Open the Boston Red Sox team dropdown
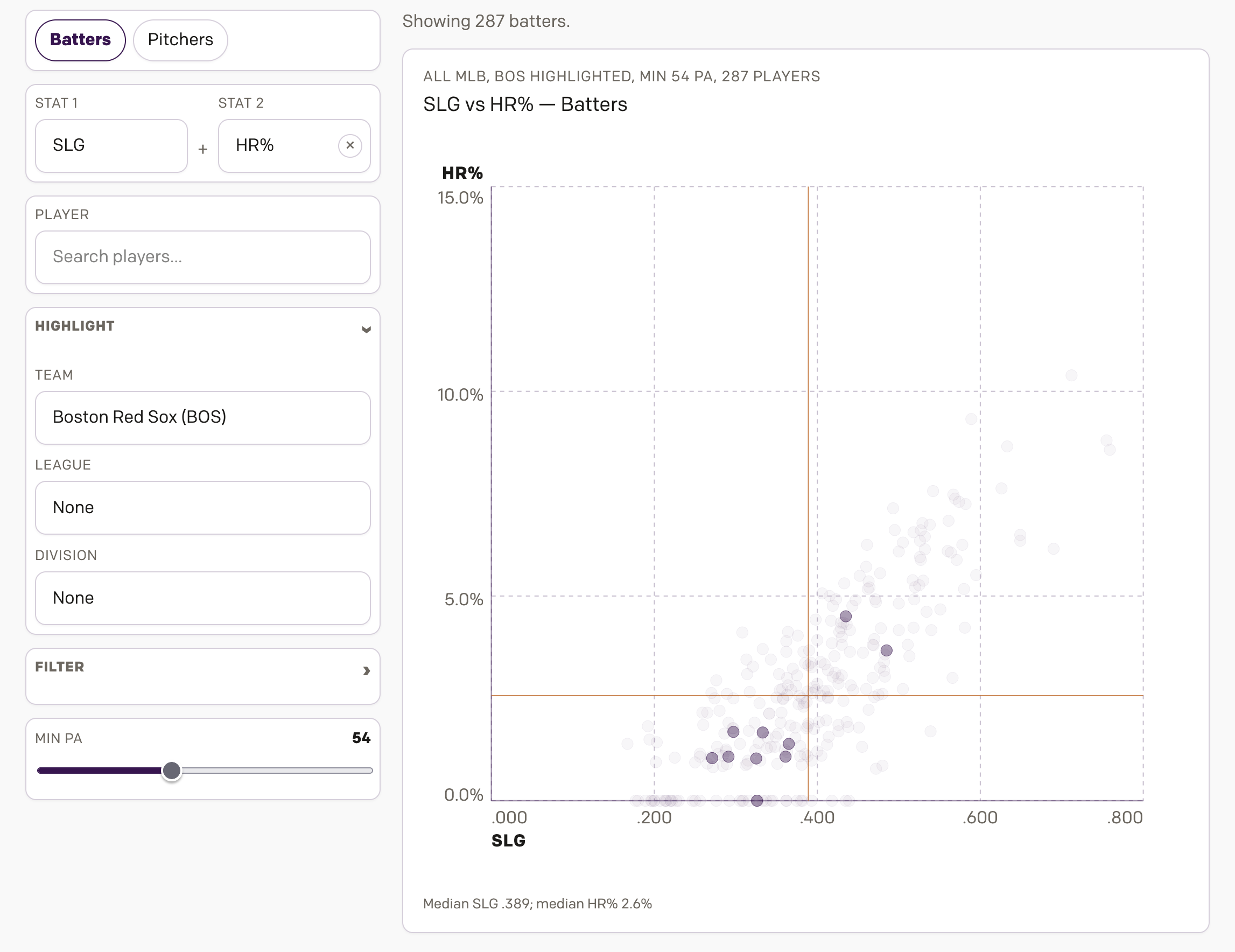The image size is (1235, 952). (x=202, y=417)
